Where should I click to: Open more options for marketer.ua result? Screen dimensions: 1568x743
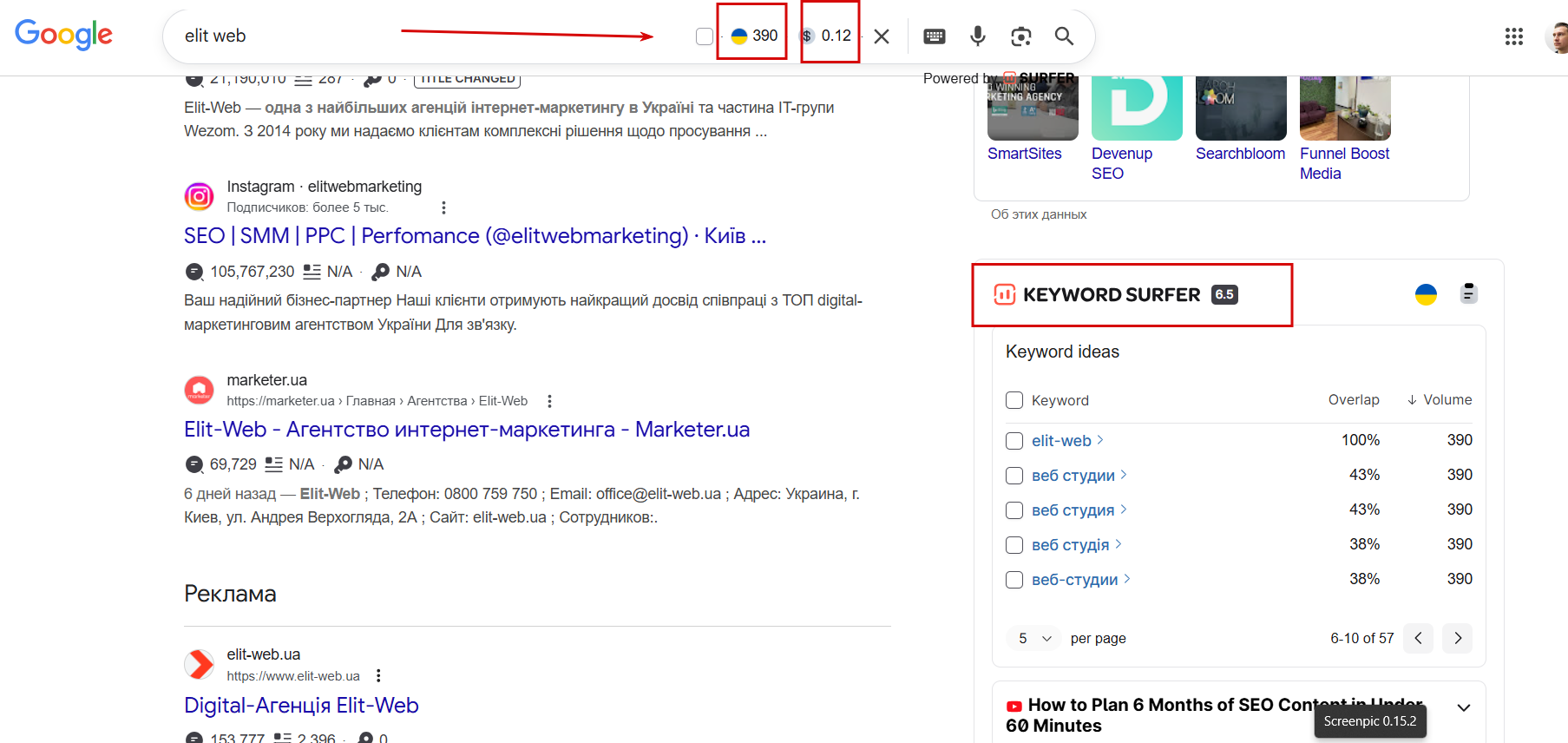pos(549,401)
